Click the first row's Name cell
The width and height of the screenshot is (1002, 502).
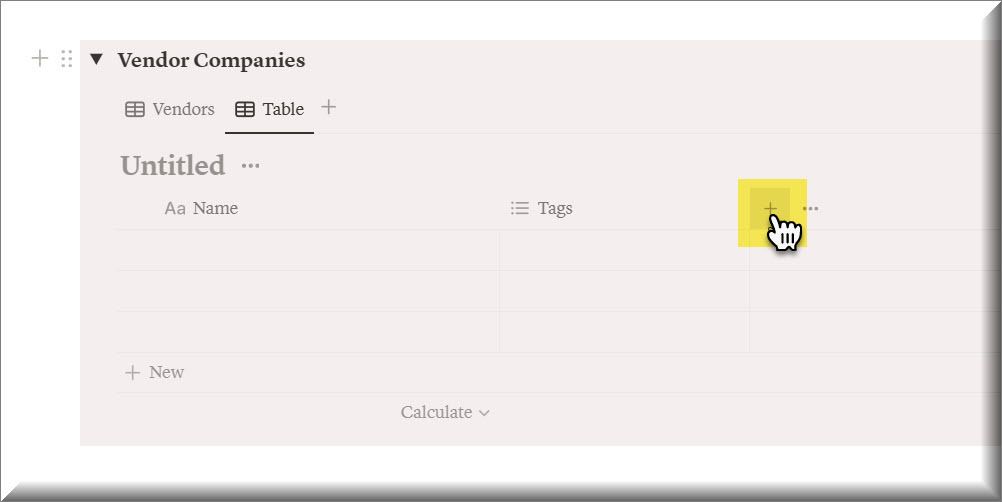pos(308,250)
